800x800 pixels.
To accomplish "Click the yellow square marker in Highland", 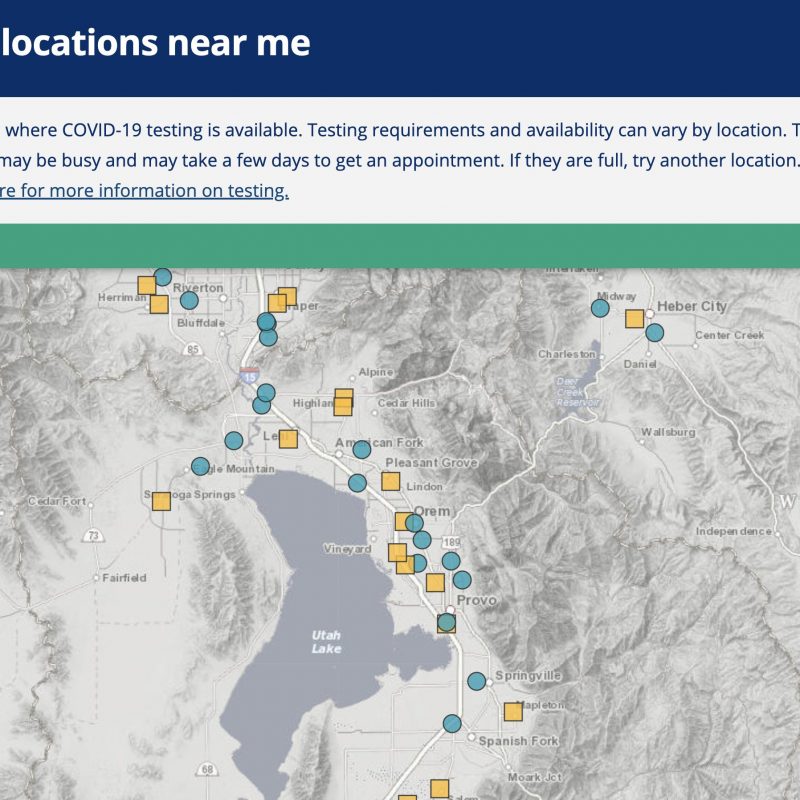I will [x=343, y=403].
